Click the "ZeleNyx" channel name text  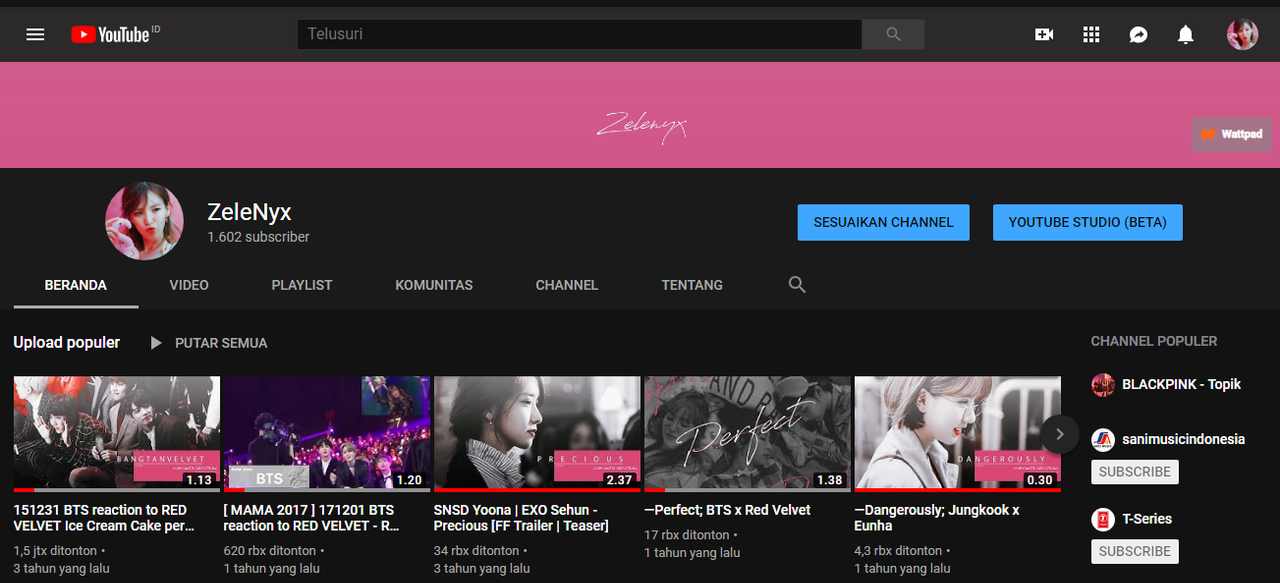tap(249, 212)
